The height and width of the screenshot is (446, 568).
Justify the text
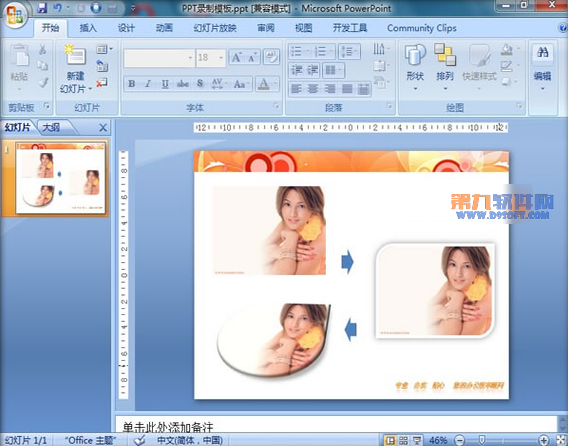(x=347, y=89)
